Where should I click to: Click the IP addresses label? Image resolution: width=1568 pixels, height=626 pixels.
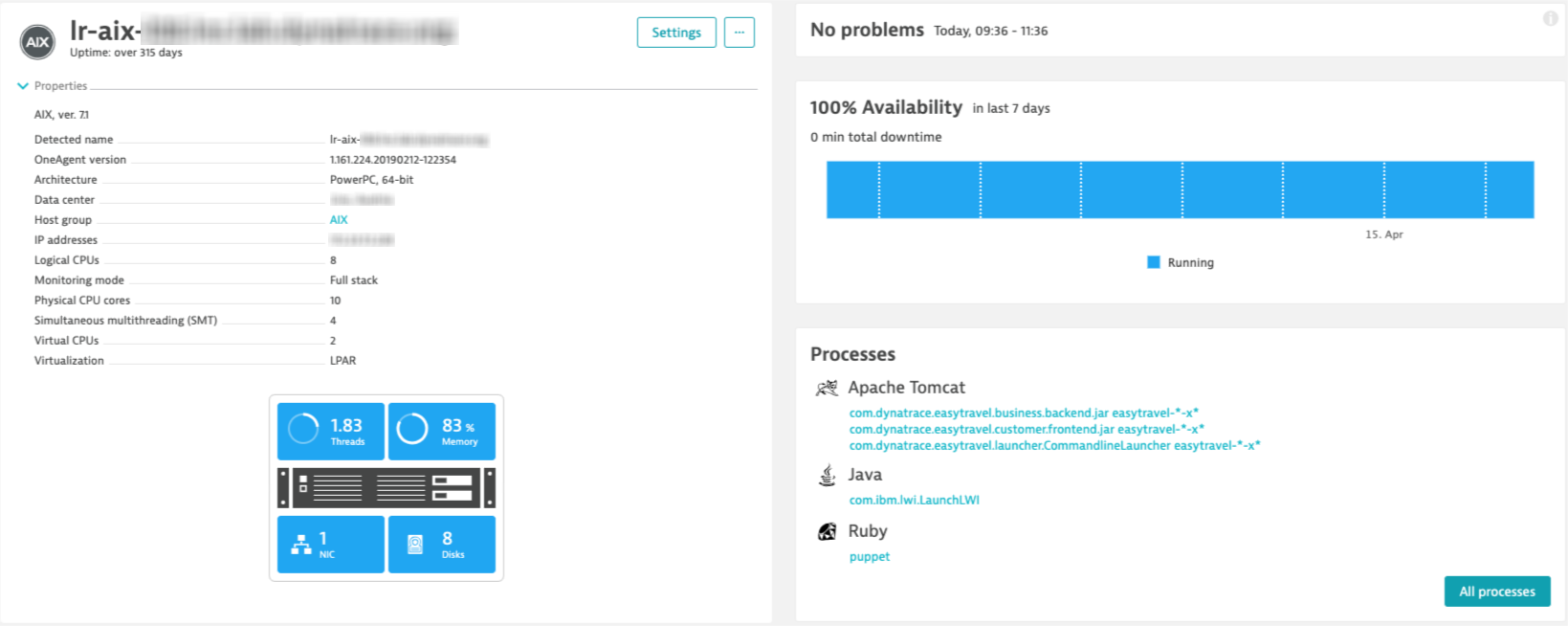click(66, 240)
